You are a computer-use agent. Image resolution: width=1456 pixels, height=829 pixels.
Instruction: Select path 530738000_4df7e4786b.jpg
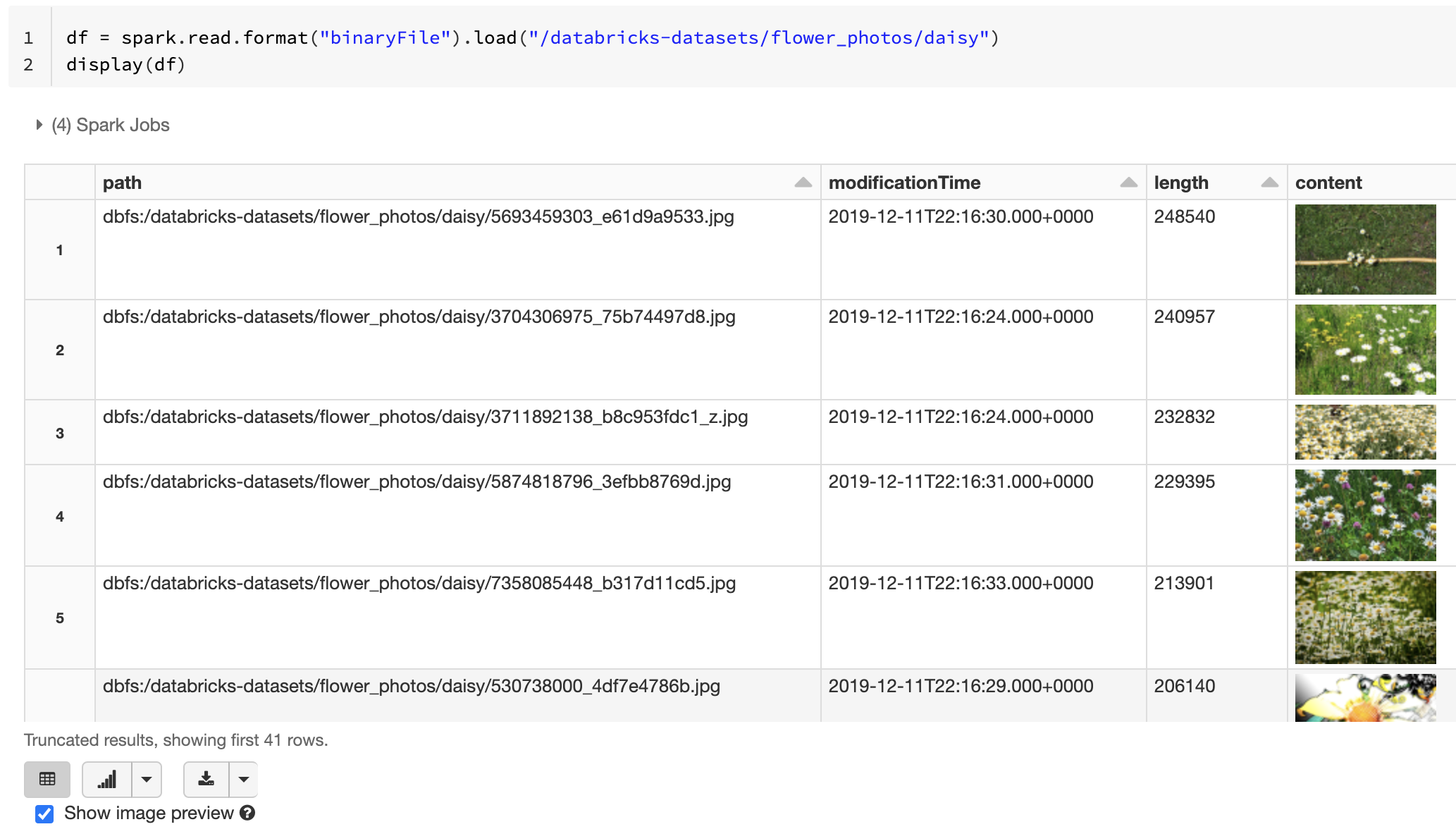[412, 686]
